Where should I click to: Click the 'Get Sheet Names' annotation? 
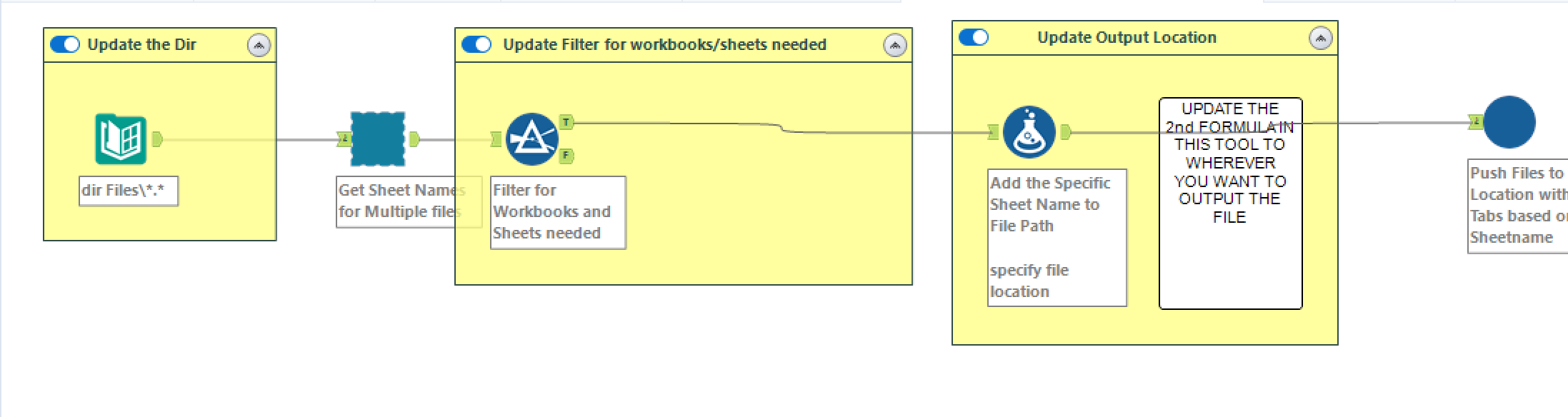click(x=400, y=201)
